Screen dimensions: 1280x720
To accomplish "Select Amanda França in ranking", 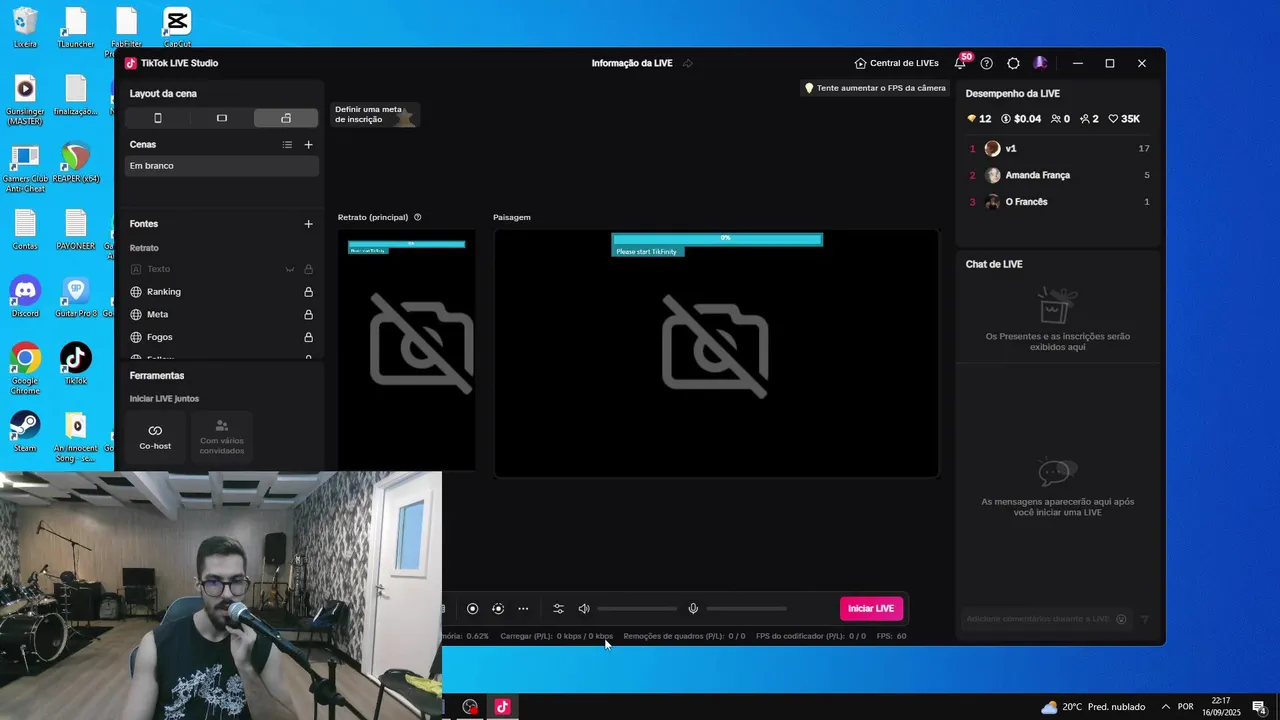I will 1059,175.
